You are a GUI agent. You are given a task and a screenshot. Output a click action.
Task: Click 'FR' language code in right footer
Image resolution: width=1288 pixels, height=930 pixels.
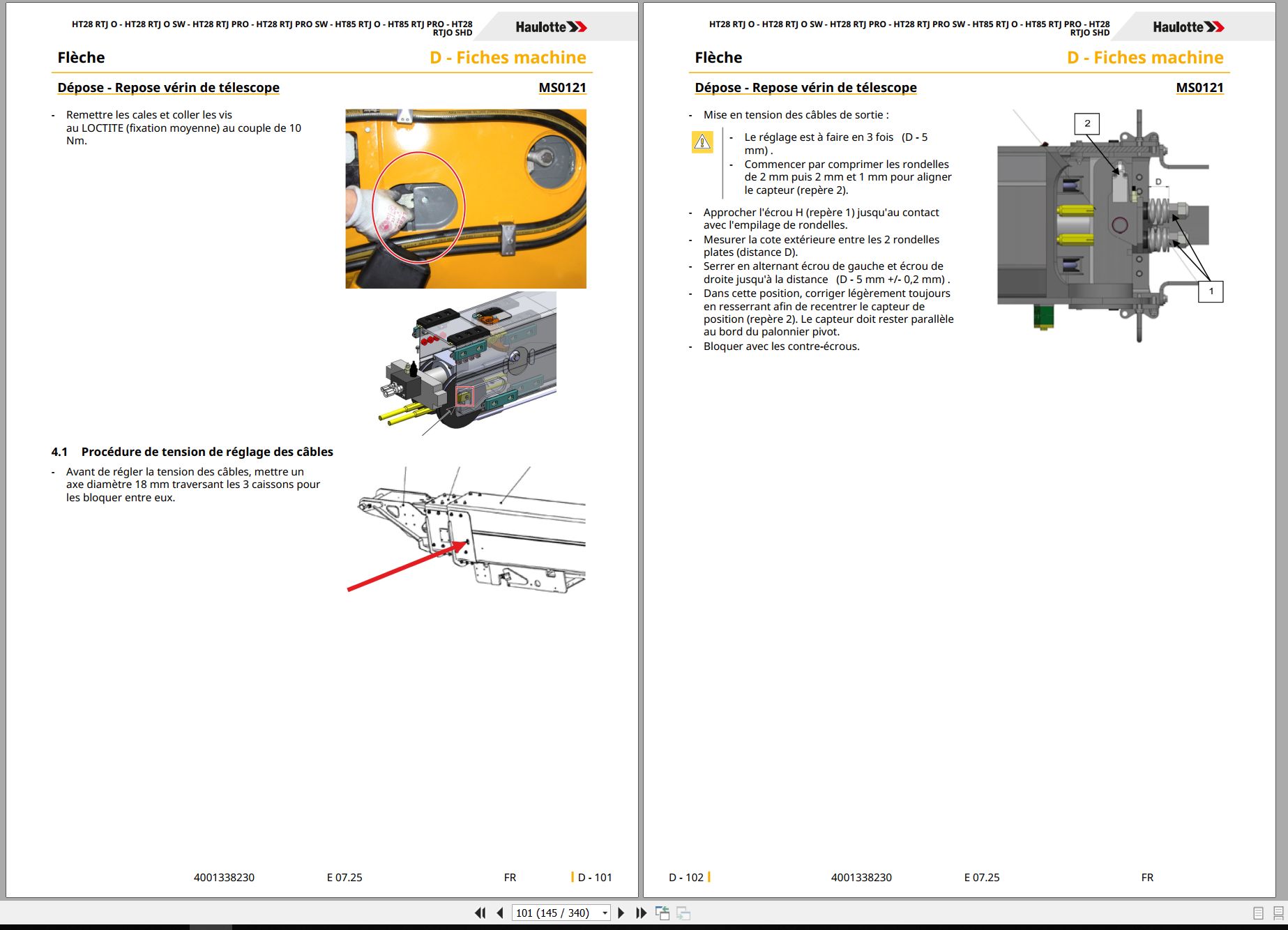click(1147, 877)
